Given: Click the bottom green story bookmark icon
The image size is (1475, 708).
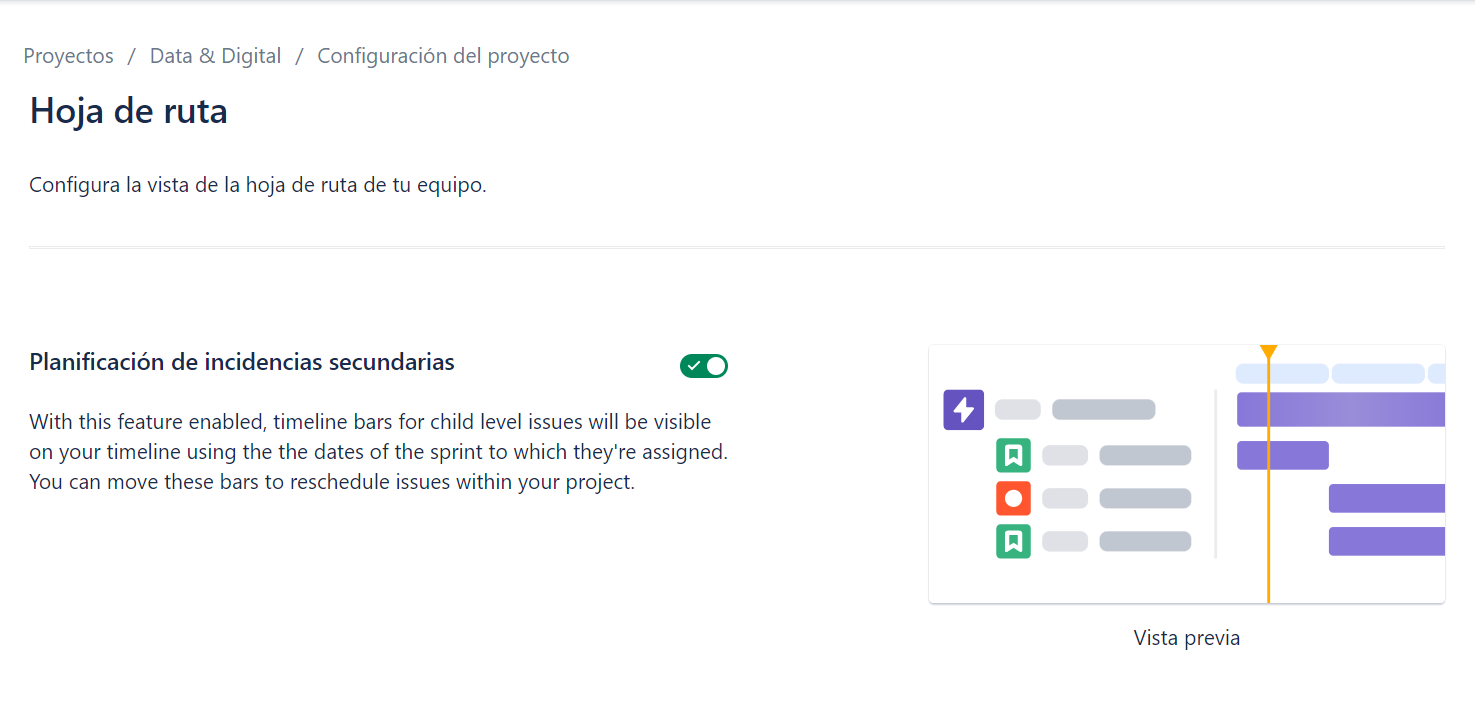Looking at the screenshot, I should (x=1013, y=541).
